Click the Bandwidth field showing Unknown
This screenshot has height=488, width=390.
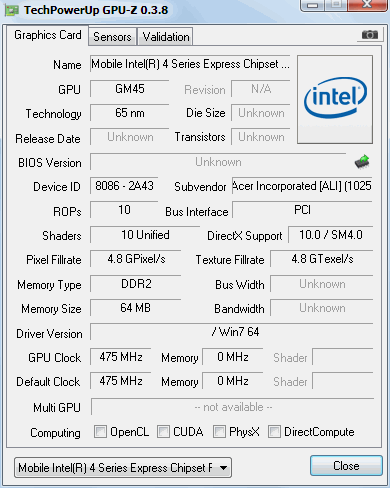point(322,308)
